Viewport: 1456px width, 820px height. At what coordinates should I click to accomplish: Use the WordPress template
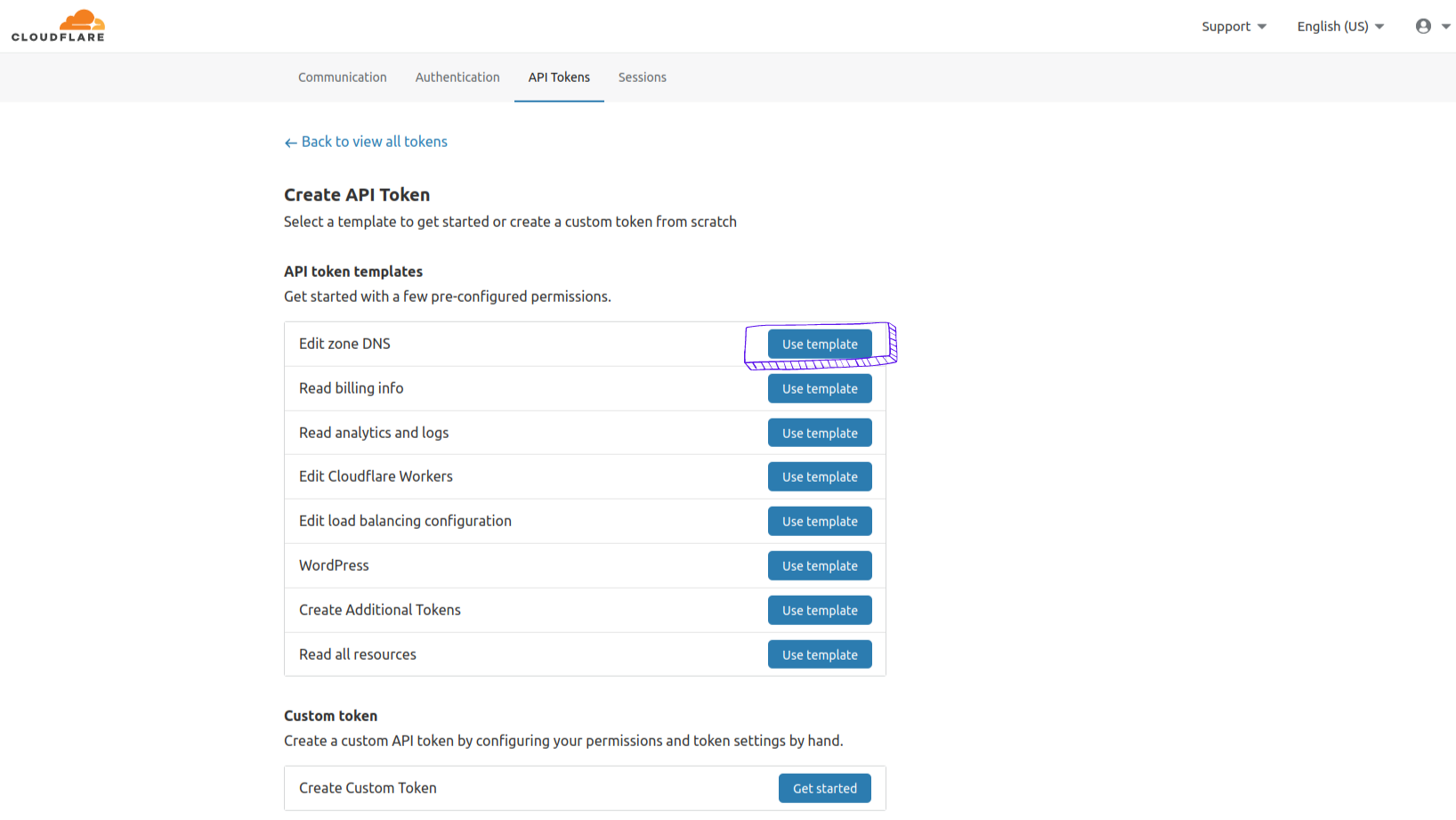pos(819,565)
